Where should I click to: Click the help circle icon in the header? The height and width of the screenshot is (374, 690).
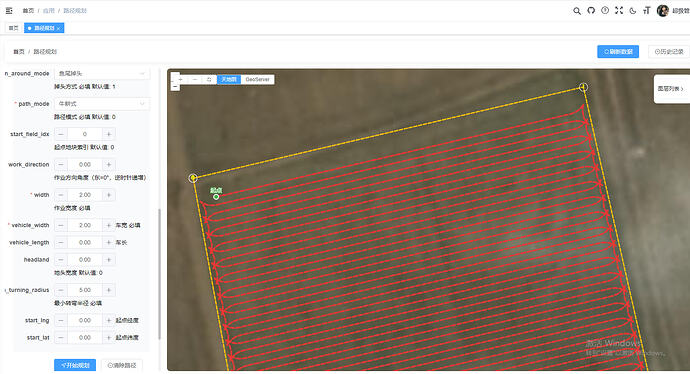[x=605, y=11]
